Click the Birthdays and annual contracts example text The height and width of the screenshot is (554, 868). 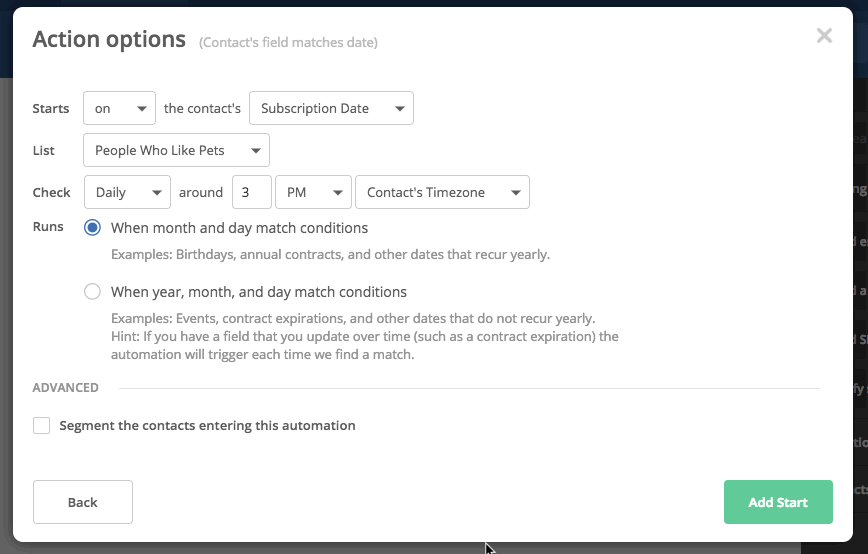(x=330, y=255)
